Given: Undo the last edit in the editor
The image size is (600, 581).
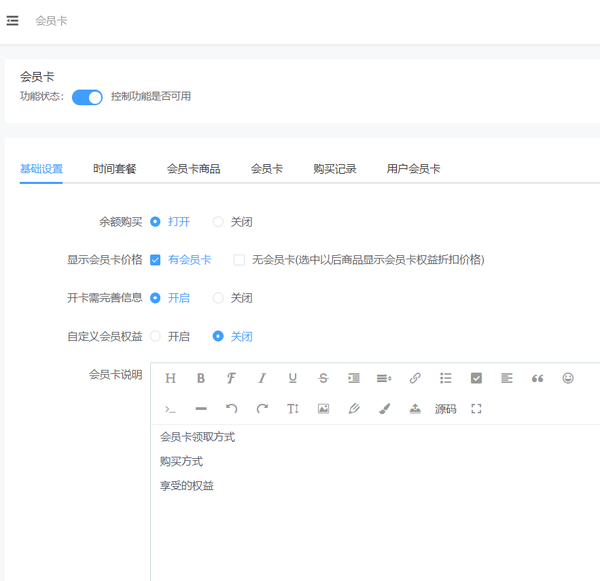Looking at the screenshot, I should click(x=232, y=409).
